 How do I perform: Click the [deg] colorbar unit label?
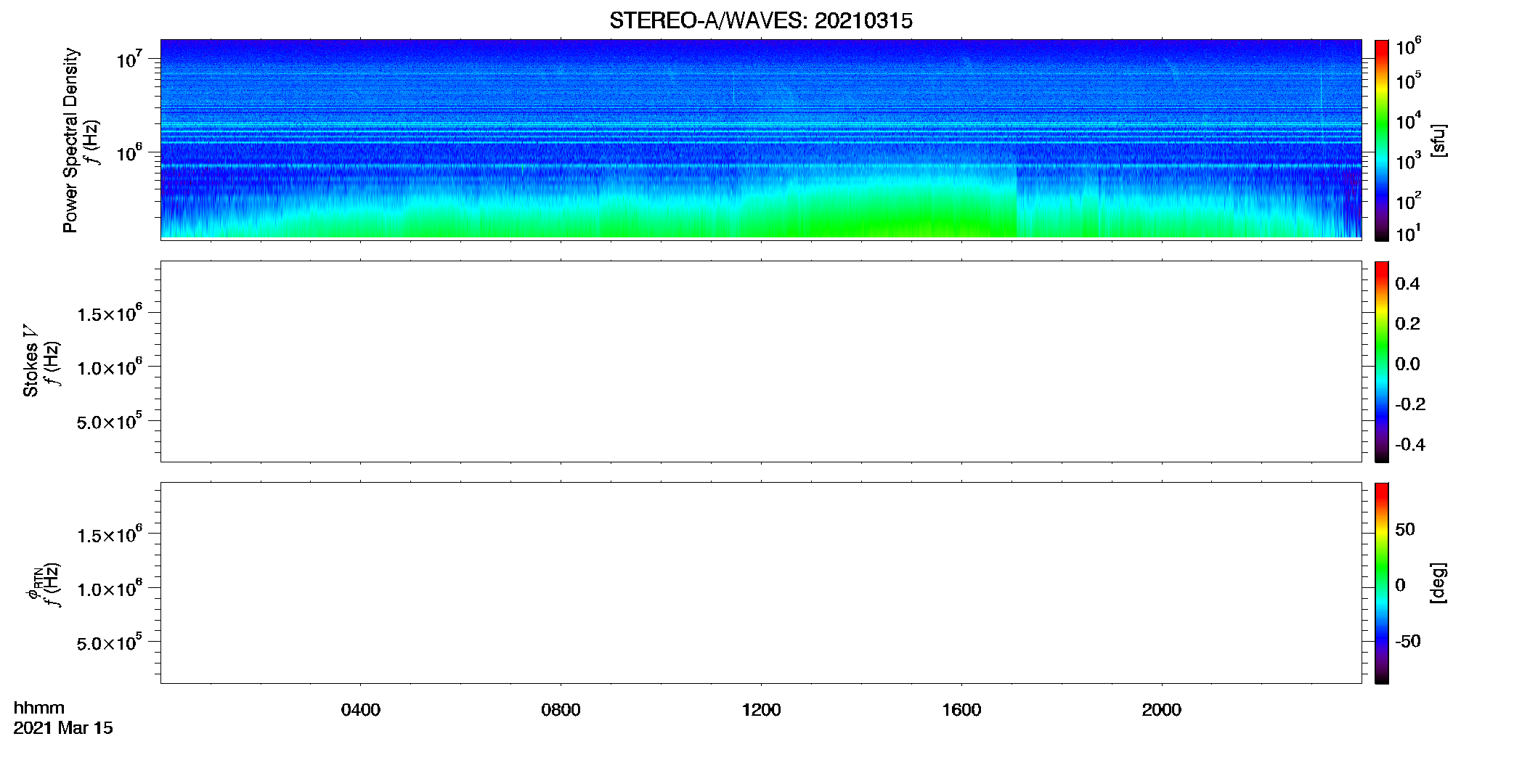[x=1438, y=583]
